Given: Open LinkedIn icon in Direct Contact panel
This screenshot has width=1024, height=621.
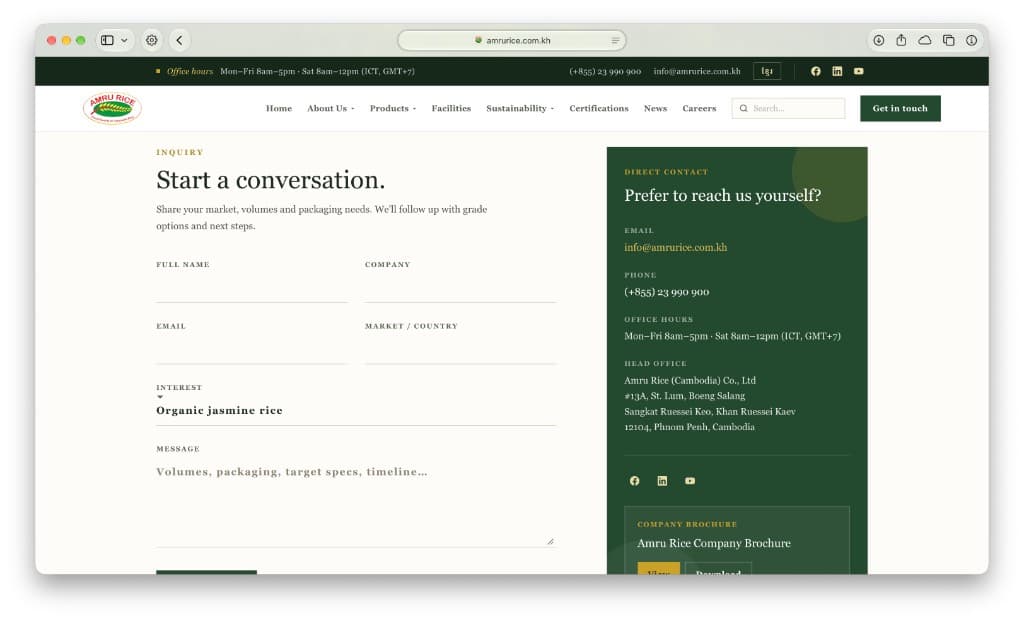Looking at the screenshot, I should (x=662, y=481).
